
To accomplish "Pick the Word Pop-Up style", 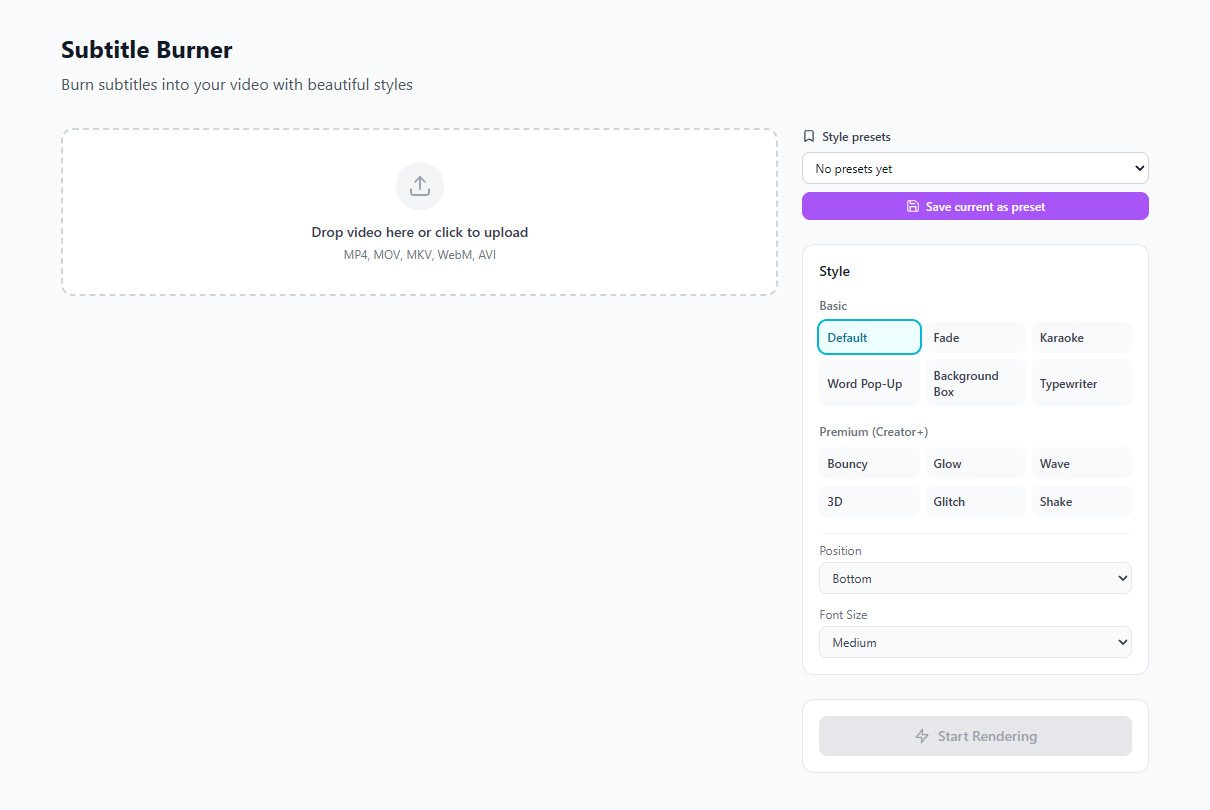I will [870, 383].
